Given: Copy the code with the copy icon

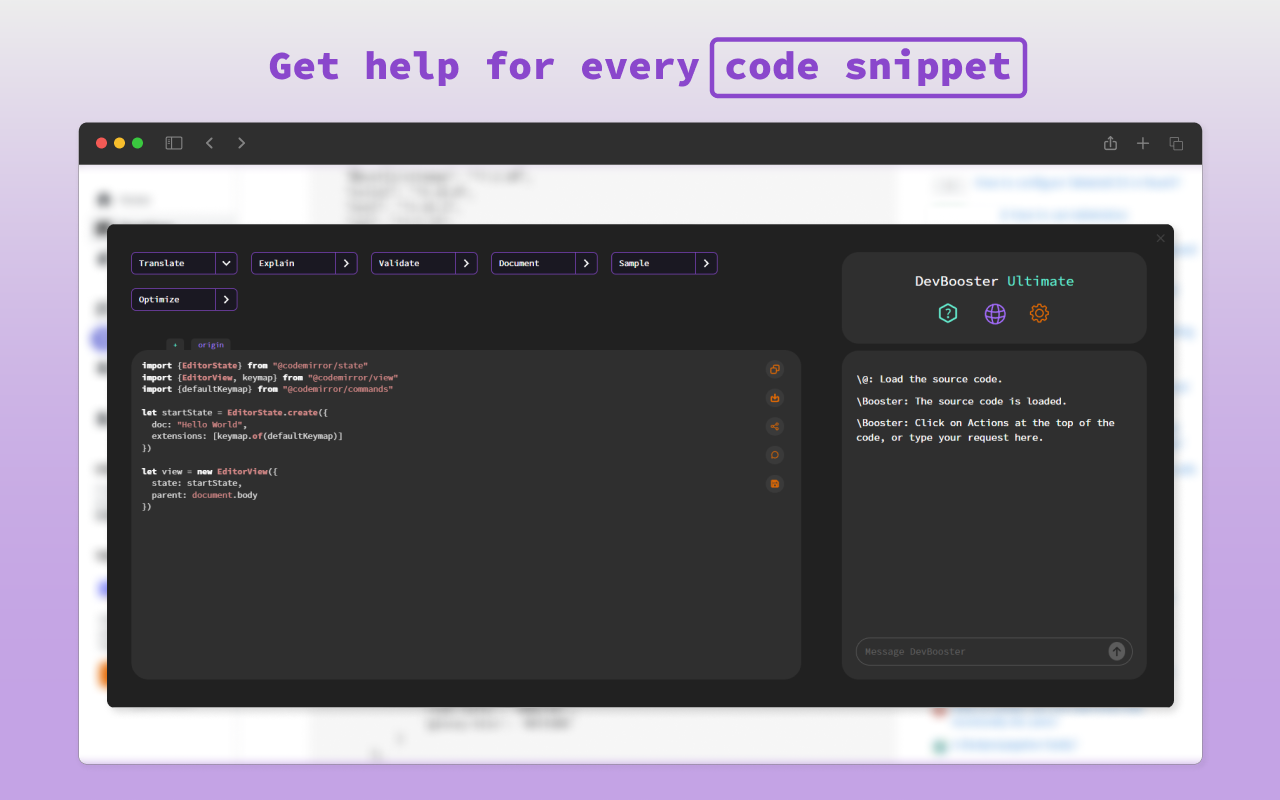Looking at the screenshot, I should pos(774,370).
